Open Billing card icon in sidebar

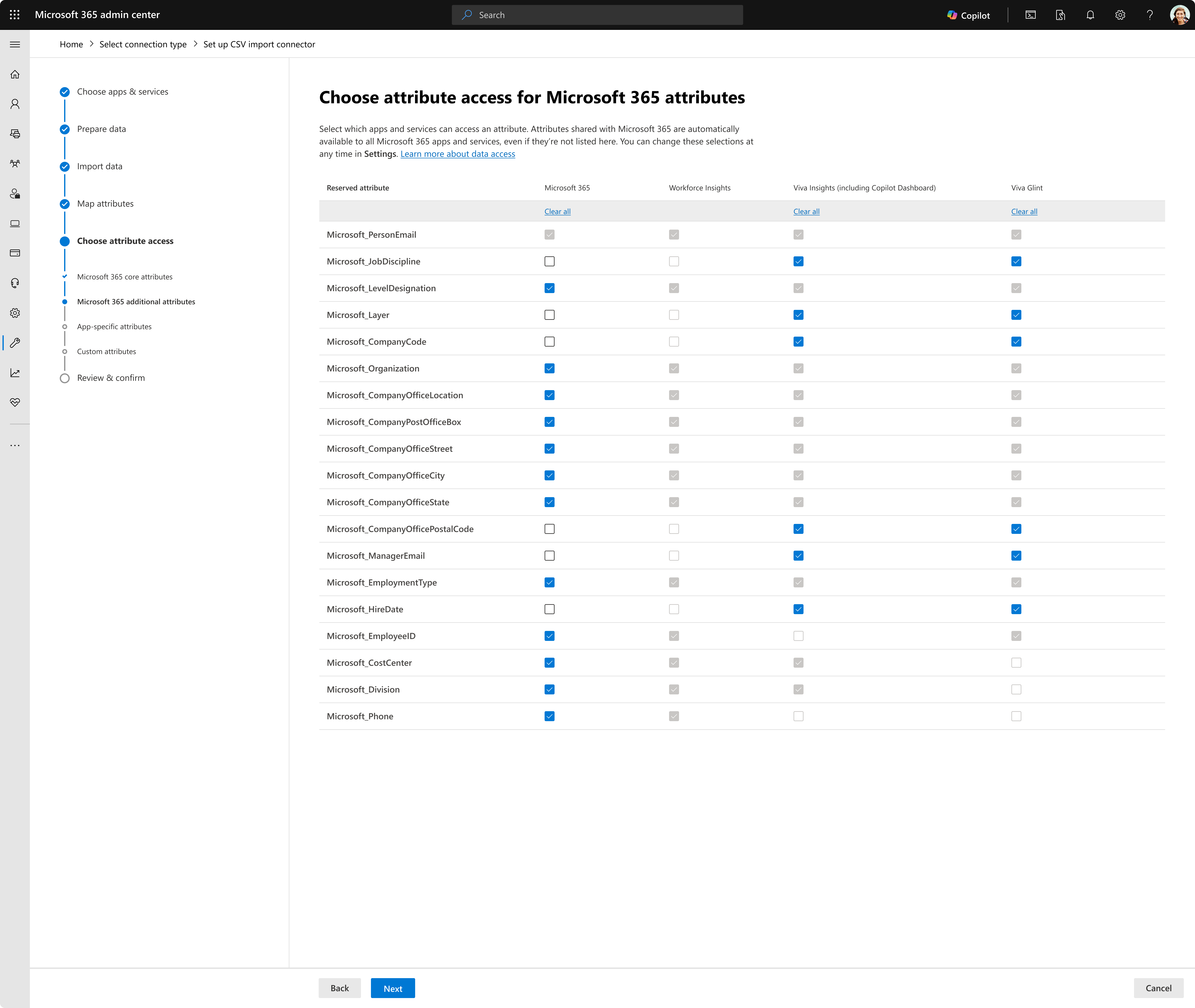(15, 253)
